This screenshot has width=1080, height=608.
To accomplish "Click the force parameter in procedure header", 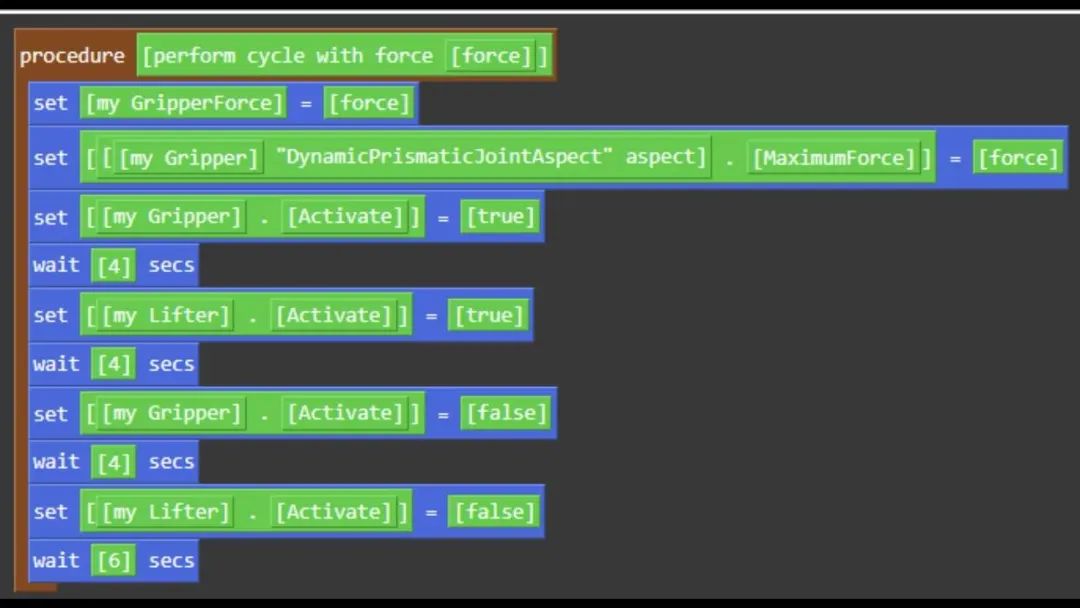I will click(x=490, y=56).
